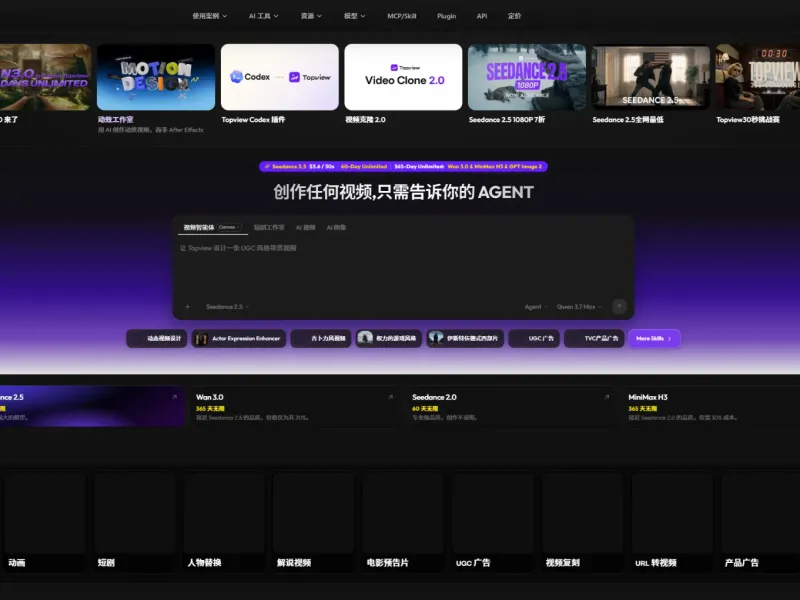This screenshot has width=800, height=600.
Task: Switch to the AI 视频 tab
Action: point(305,227)
